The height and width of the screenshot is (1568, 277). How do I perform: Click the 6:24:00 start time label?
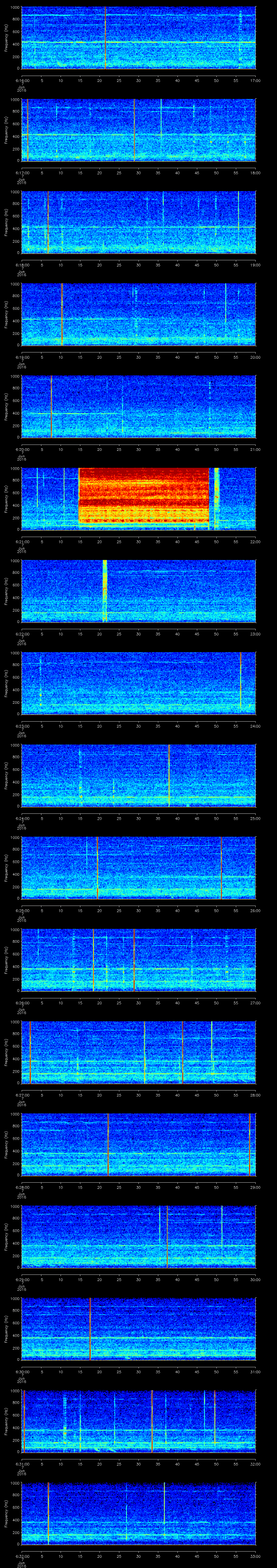[22, 818]
